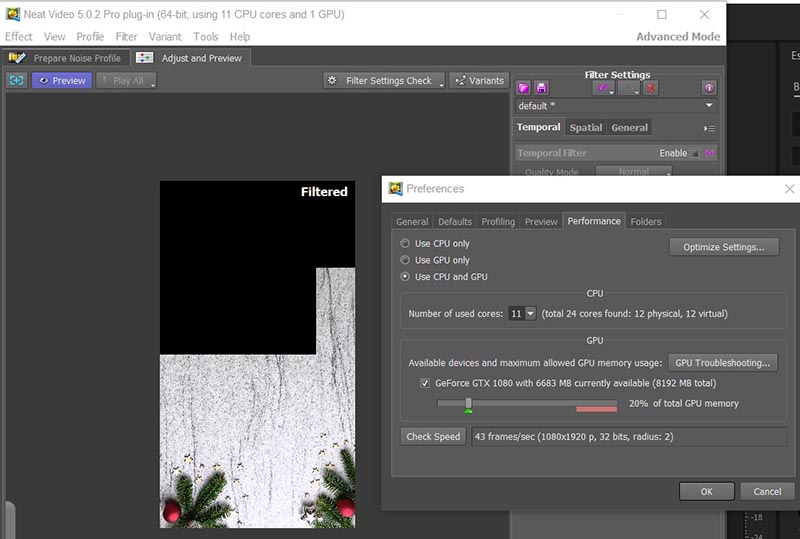Open the Quality Mode Normal dropdown
800x539 pixels.
coord(634,172)
